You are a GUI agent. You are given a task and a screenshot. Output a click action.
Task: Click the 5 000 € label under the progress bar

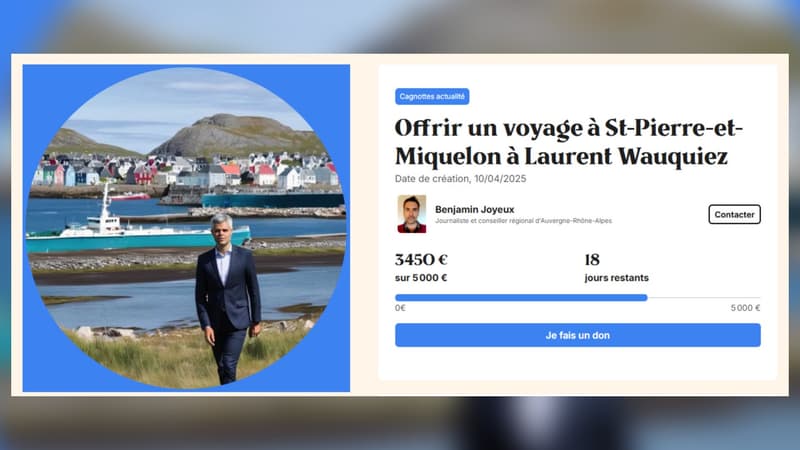(x=745, y=308)
